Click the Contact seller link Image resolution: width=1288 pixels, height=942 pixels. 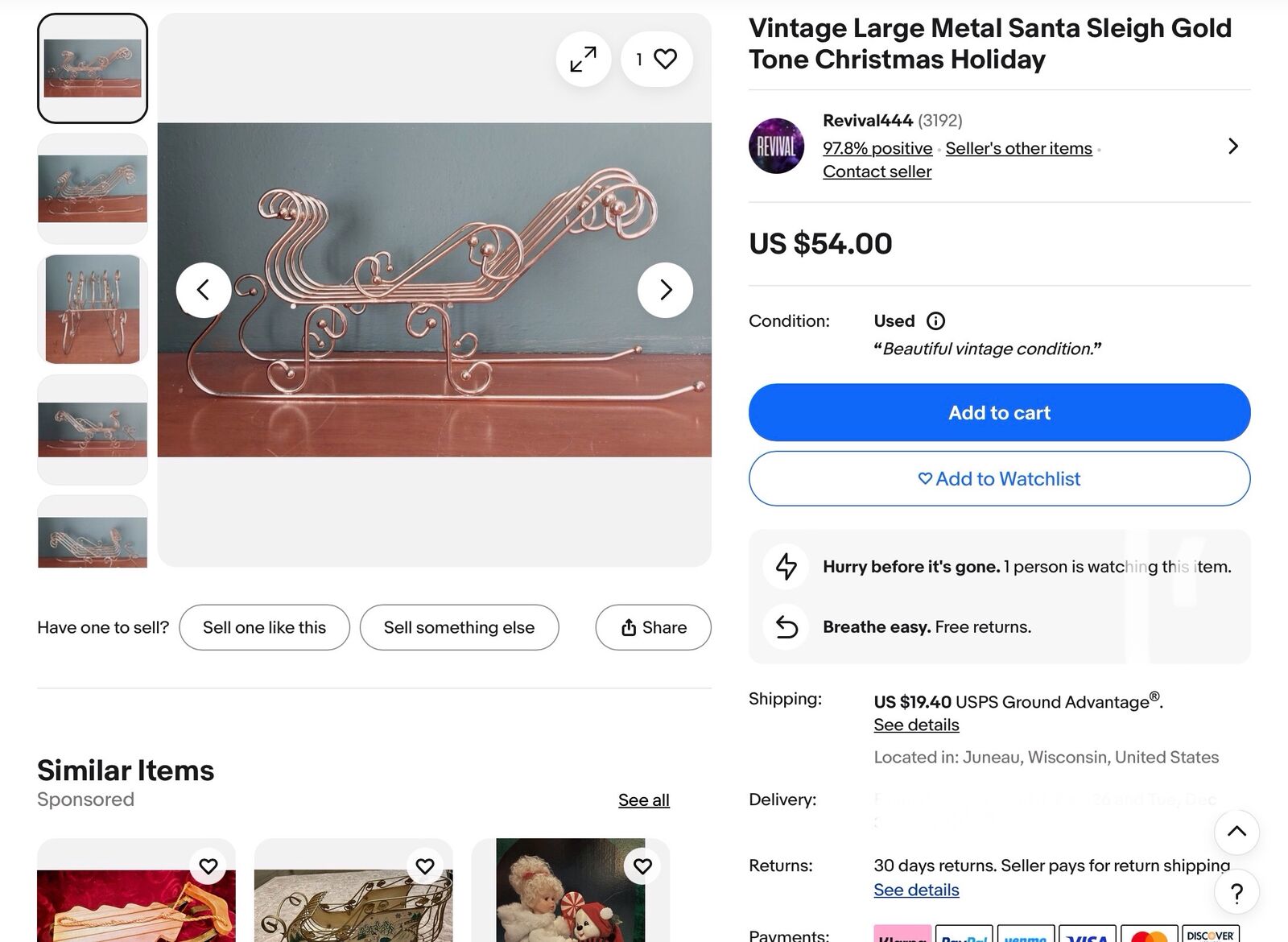tap(877, 171)
